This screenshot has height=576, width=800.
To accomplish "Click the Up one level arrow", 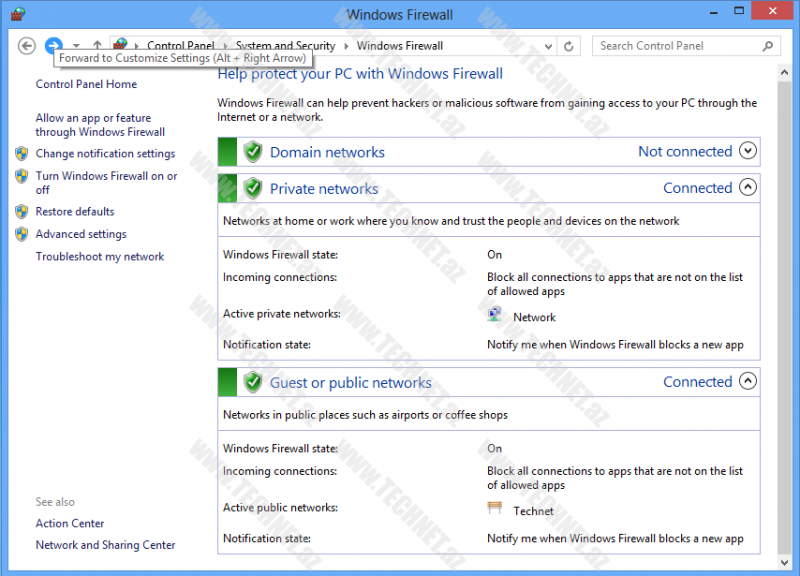I will (x=97, y=46).
